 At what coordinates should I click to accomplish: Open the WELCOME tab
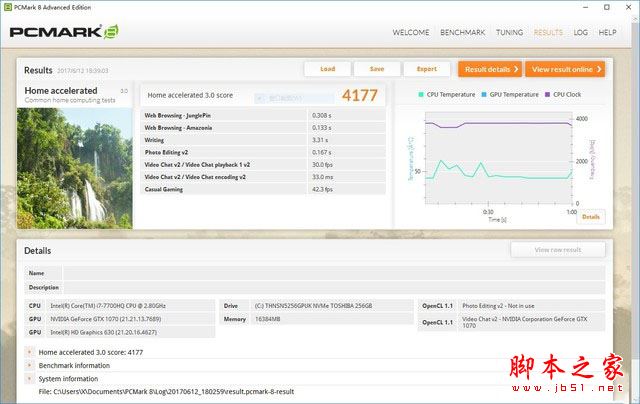pyautogui.click(x=411, y=33)
